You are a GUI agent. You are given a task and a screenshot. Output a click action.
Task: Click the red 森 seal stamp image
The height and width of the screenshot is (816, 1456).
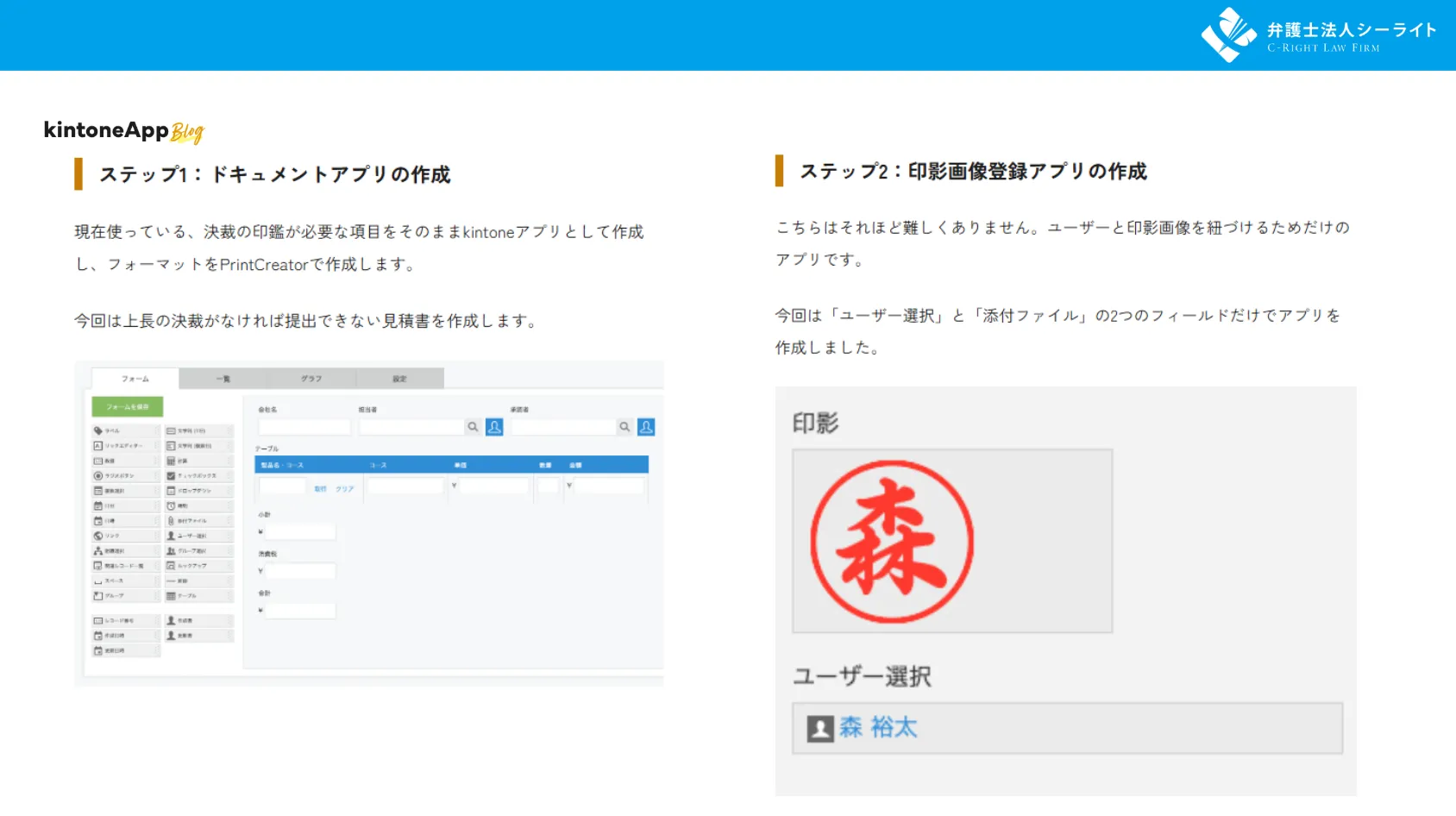[x=892, y=542]
